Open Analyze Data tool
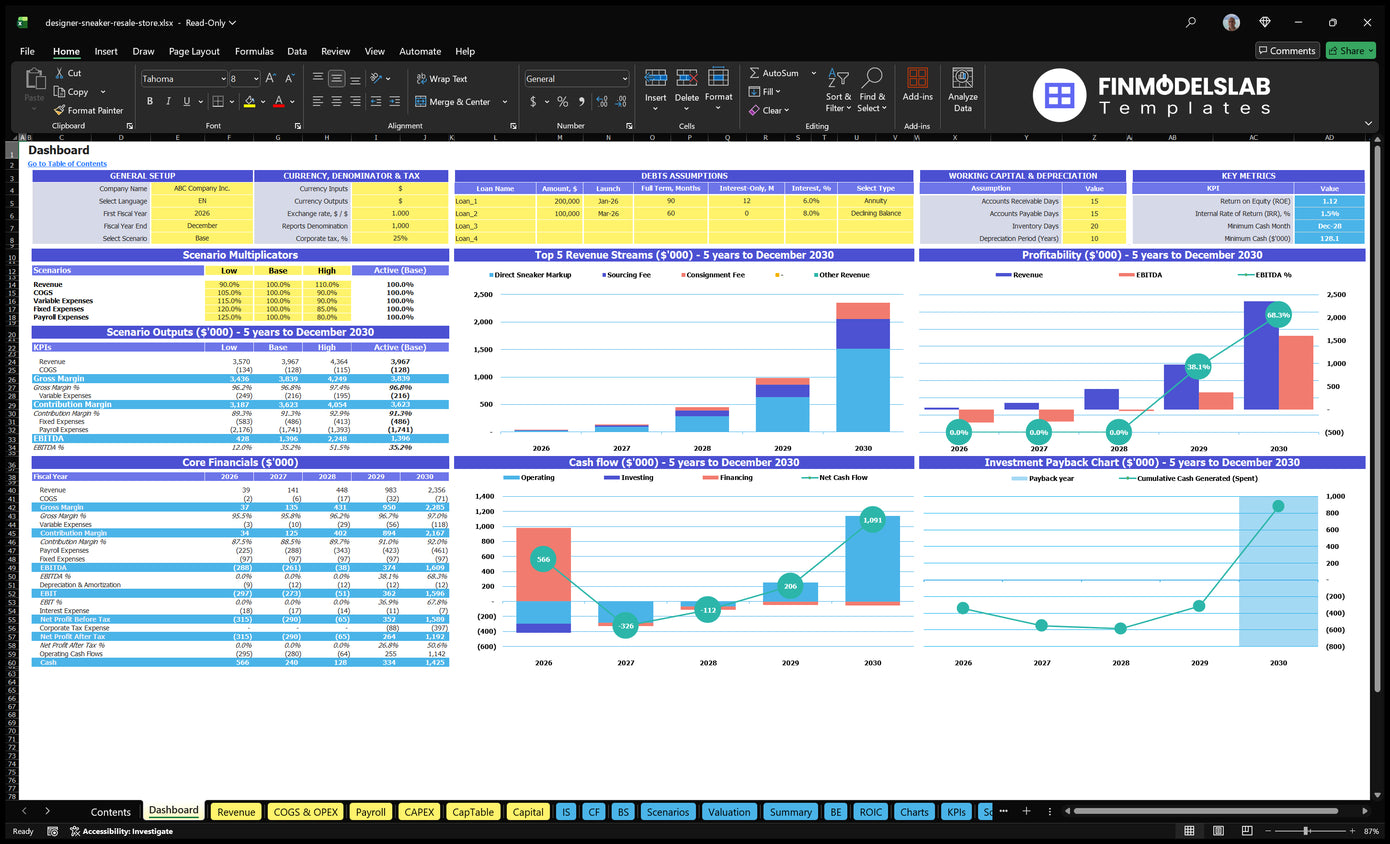 coord(962,90)
